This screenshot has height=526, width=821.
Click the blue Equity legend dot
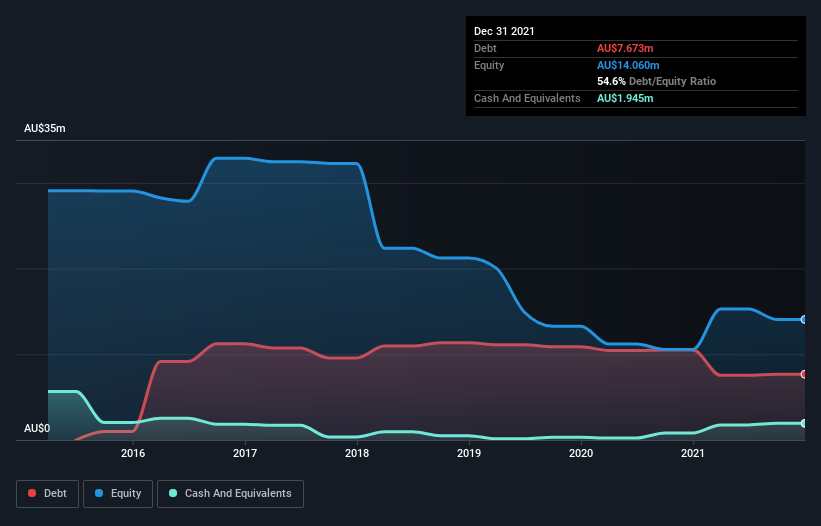[99, 493]
